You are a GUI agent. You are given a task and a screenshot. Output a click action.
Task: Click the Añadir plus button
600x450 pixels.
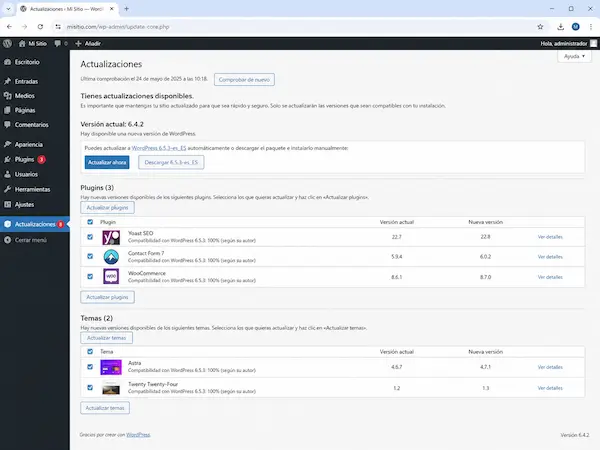click(88, 44)
